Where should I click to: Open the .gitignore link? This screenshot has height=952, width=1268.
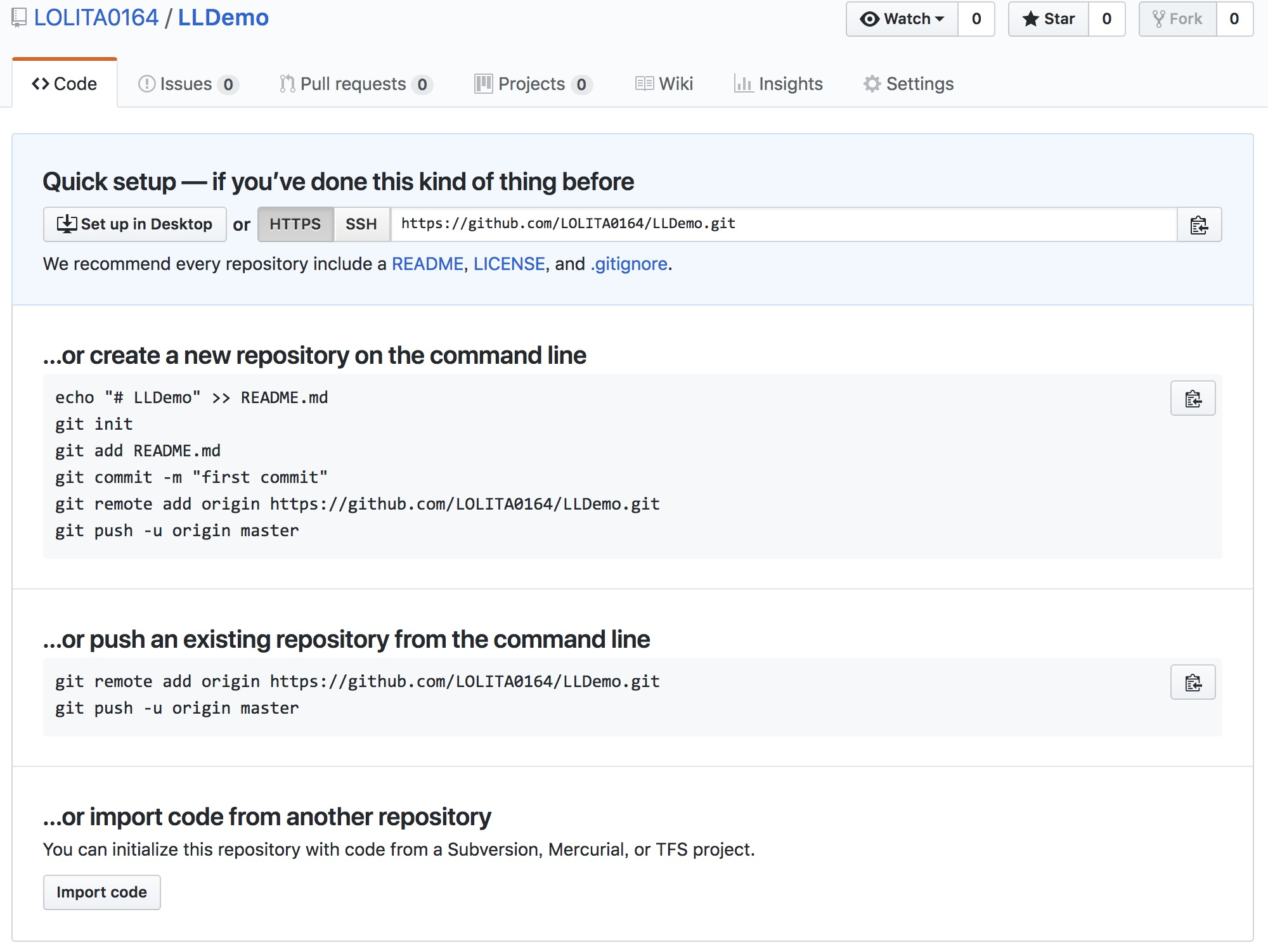[629, 264]
